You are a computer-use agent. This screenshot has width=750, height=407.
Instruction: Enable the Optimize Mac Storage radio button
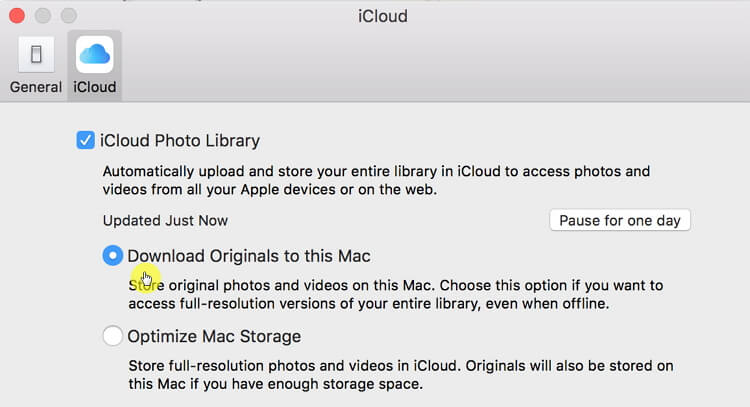click(x=113, y=336)
